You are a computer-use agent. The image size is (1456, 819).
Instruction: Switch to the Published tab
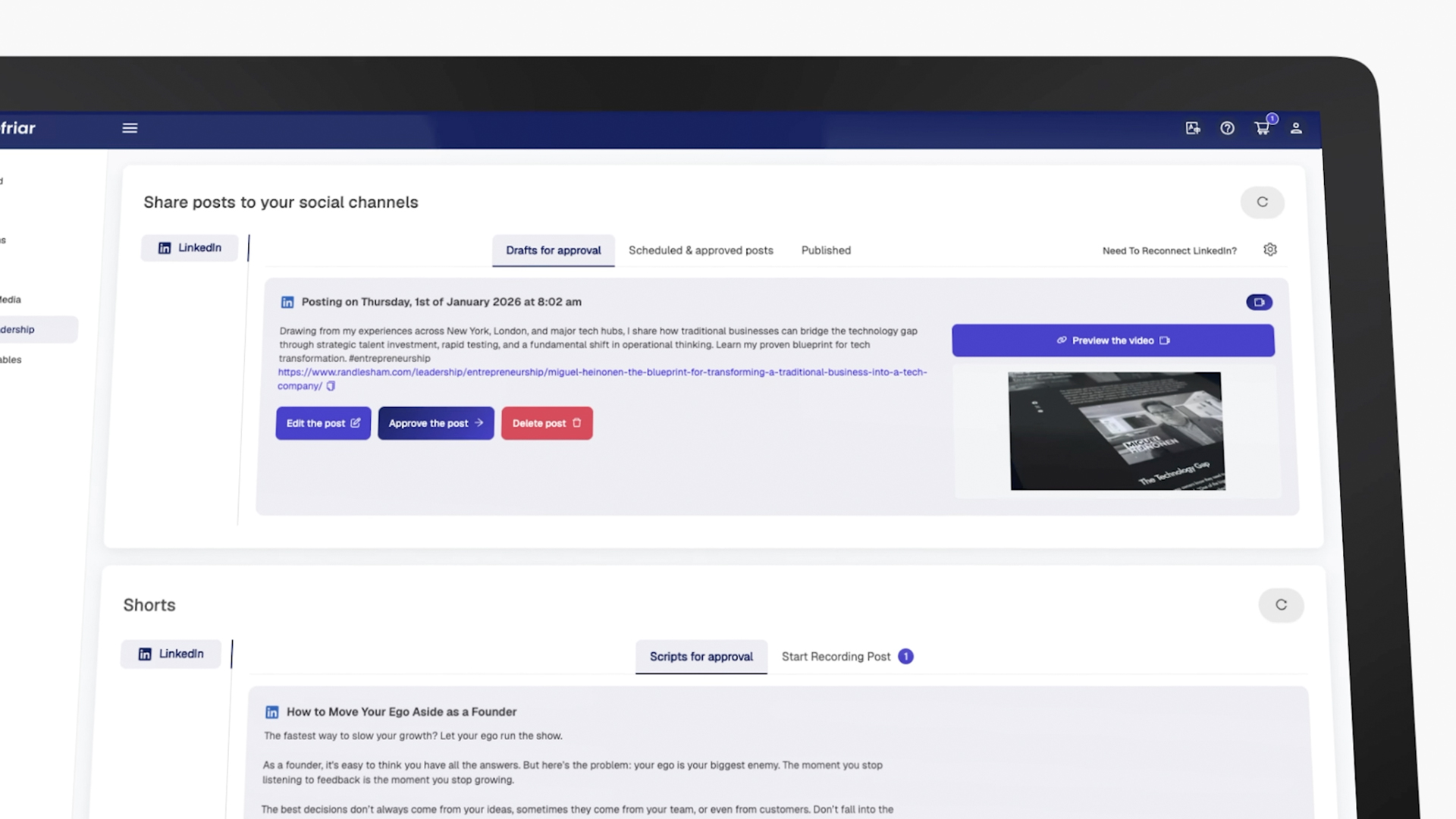[x=826, y=250]
